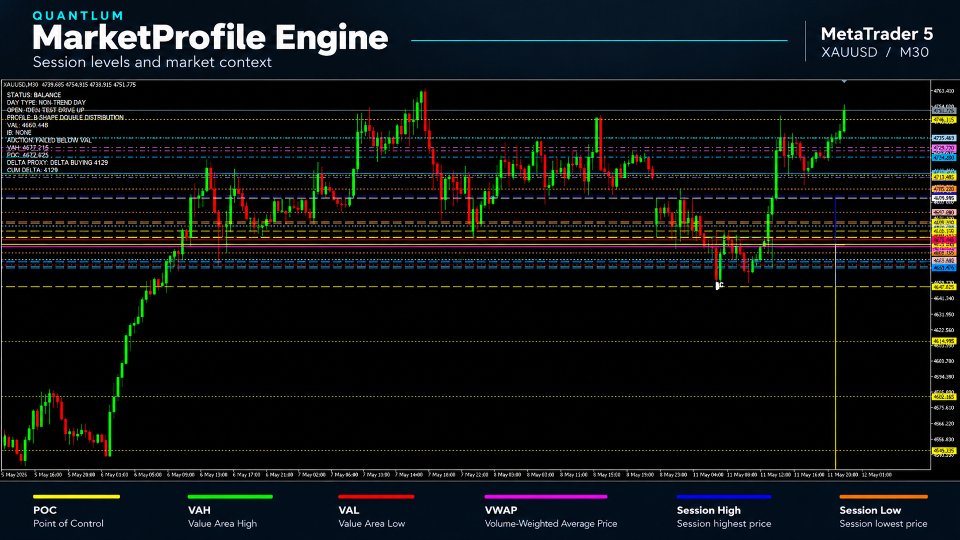Click the DELTA PROXY: DELTA BUYING 4129 line

[58, 162]
